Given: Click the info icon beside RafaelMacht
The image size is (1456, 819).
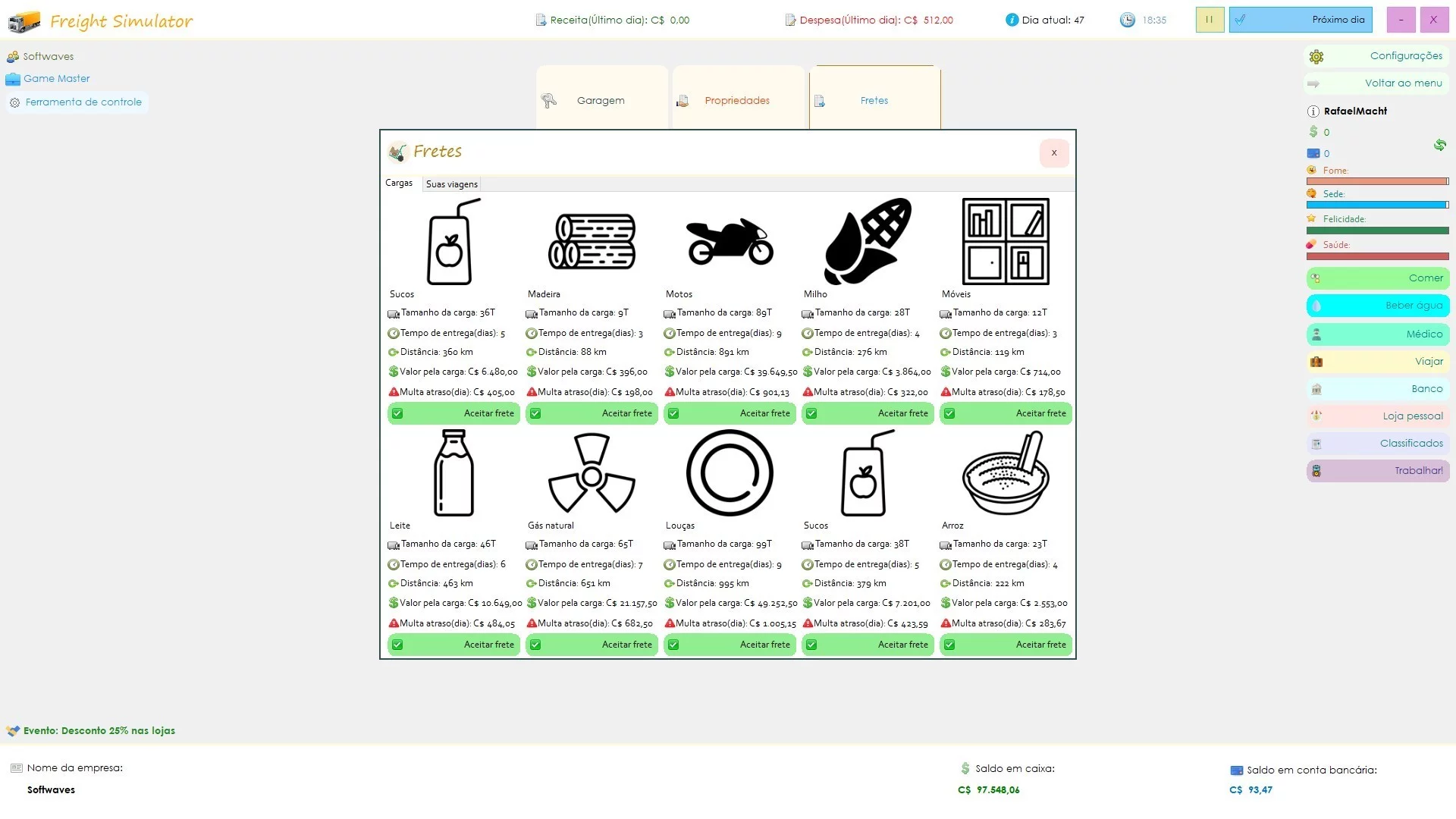Looking at the screenshot, I should (1313, 111).
